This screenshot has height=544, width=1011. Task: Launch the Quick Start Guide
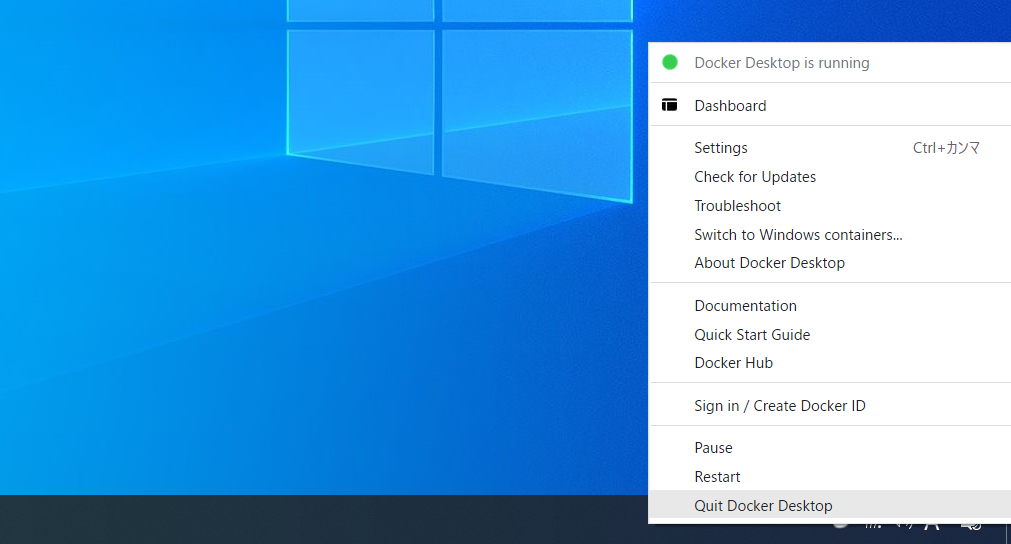[x=830, y=335]
